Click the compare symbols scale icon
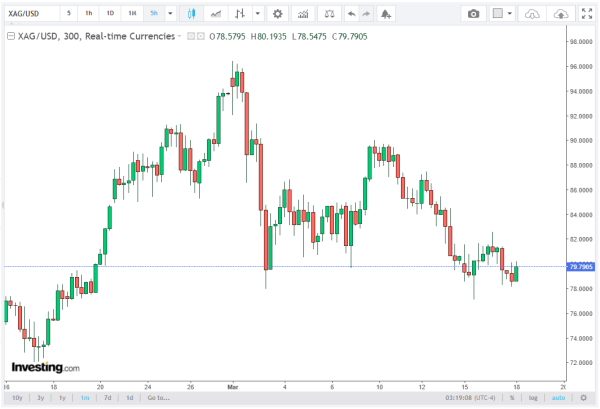 (x=328, y=14)
